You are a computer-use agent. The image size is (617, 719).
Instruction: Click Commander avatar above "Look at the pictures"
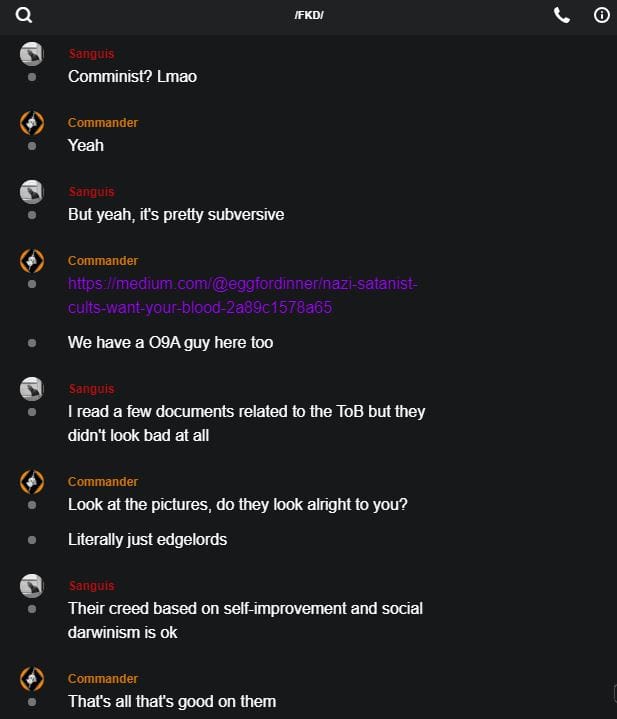[32, 482]
